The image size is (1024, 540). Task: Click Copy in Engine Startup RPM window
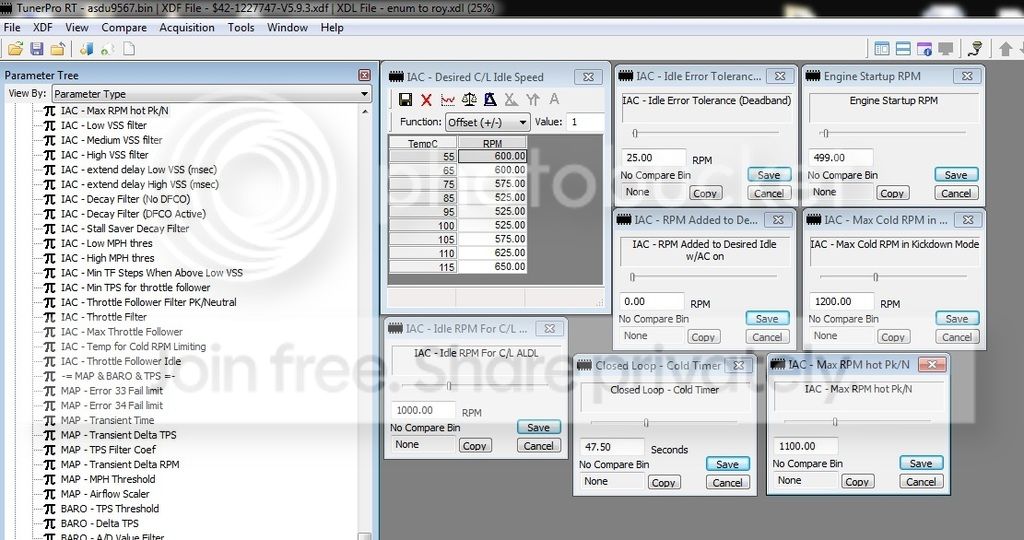click(x=891, y=193)
